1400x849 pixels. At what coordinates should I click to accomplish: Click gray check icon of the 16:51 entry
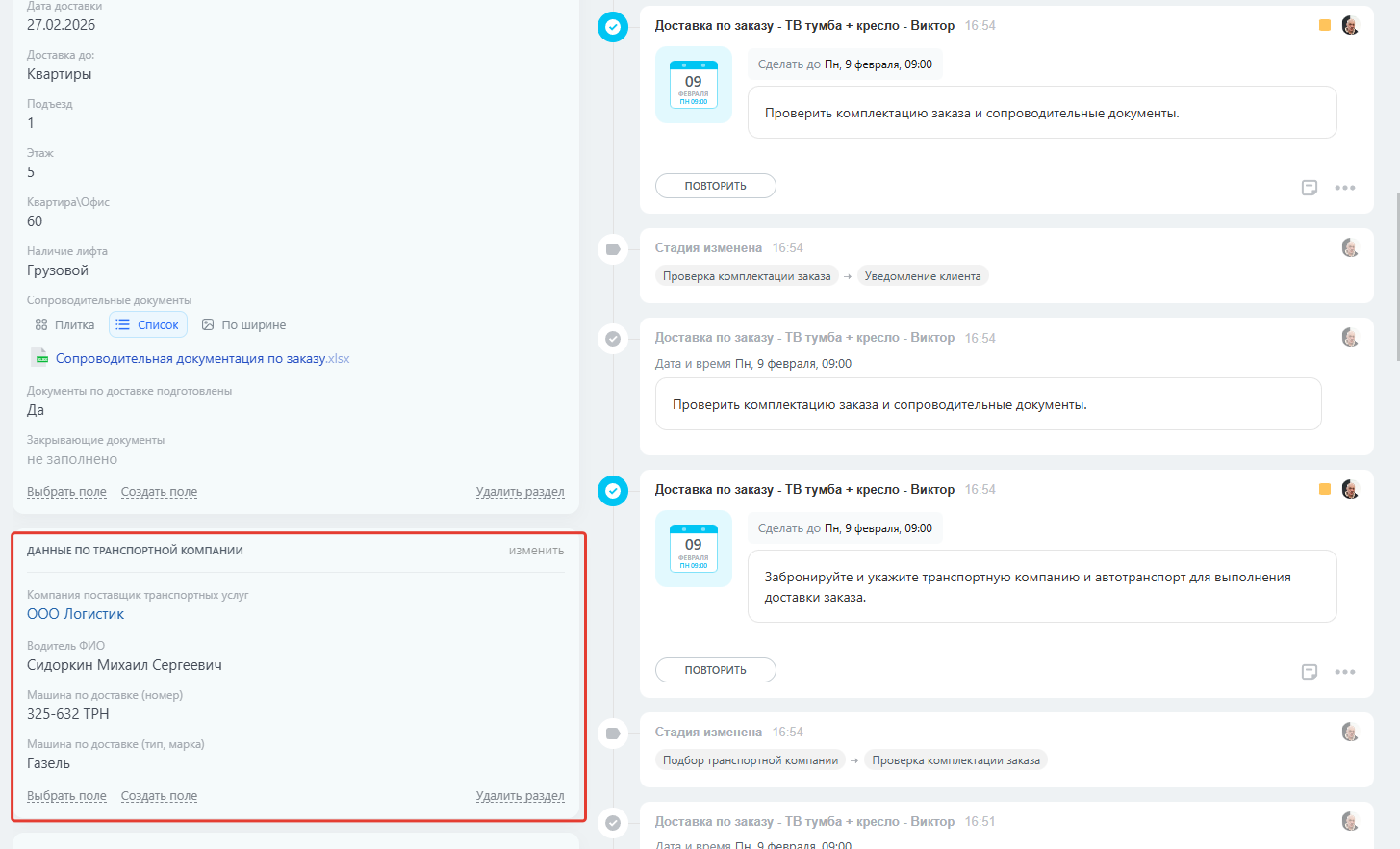613,823
